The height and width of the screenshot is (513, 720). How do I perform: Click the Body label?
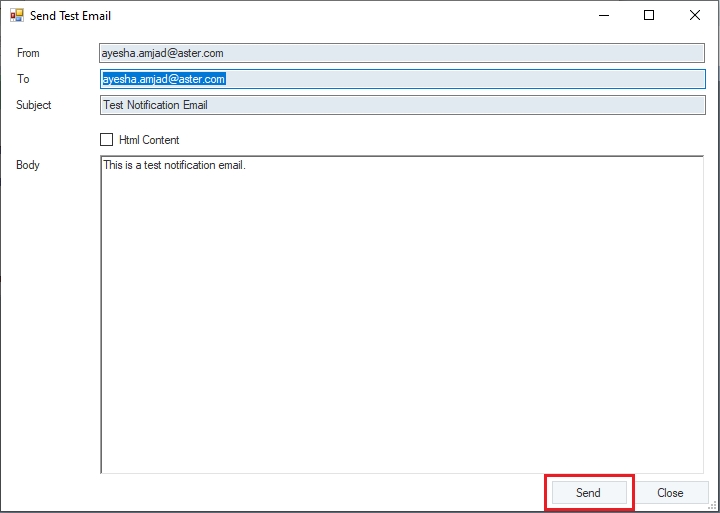tap(28, 165)
